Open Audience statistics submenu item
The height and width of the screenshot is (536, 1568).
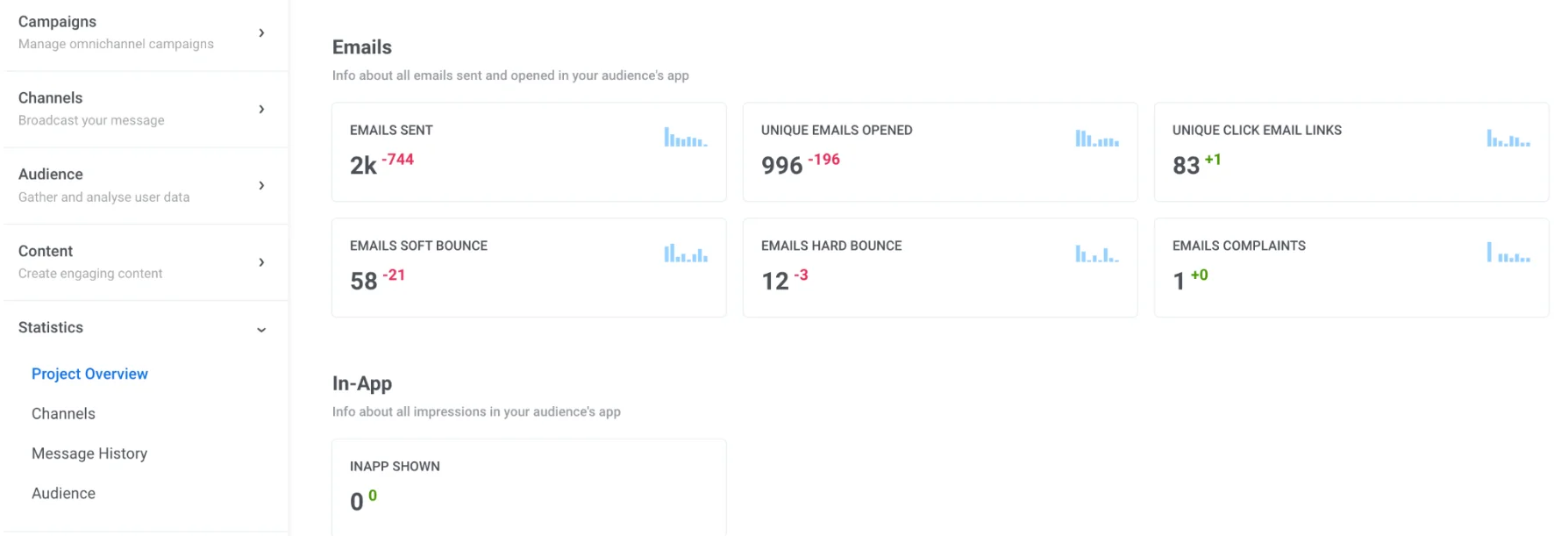(63, 494)
